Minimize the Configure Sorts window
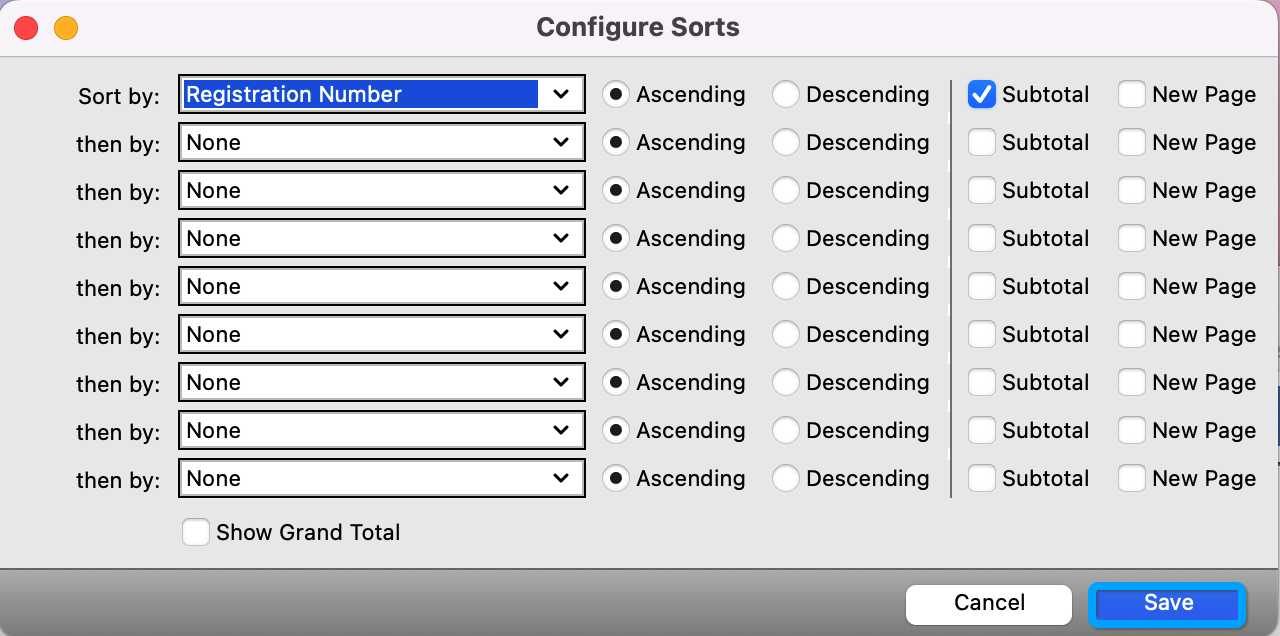 (x=66, y=28)
